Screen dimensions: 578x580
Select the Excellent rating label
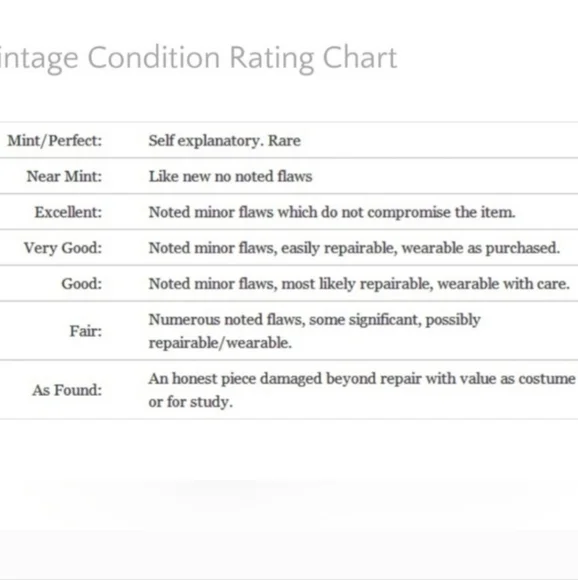pos(68,212)
